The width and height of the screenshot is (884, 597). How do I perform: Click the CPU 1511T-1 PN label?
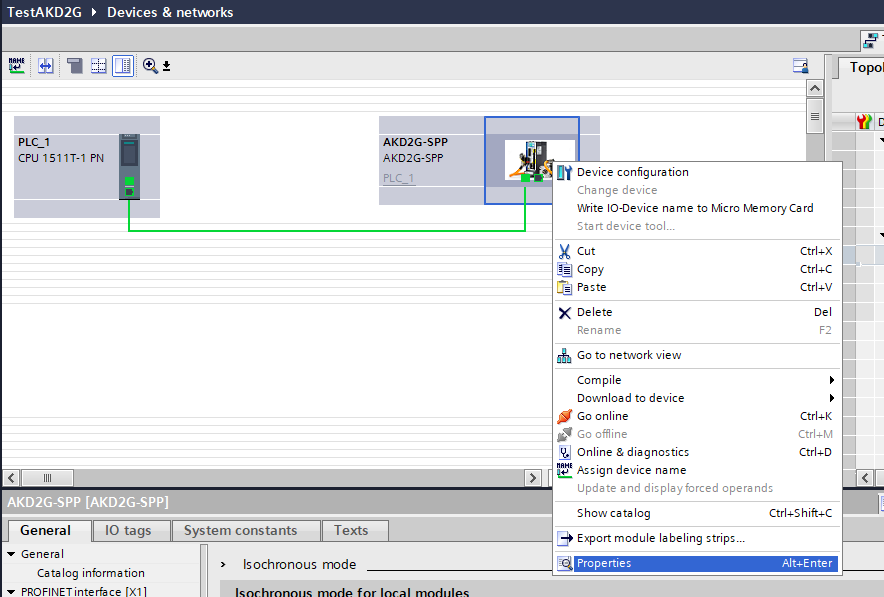tap(61, 158)
